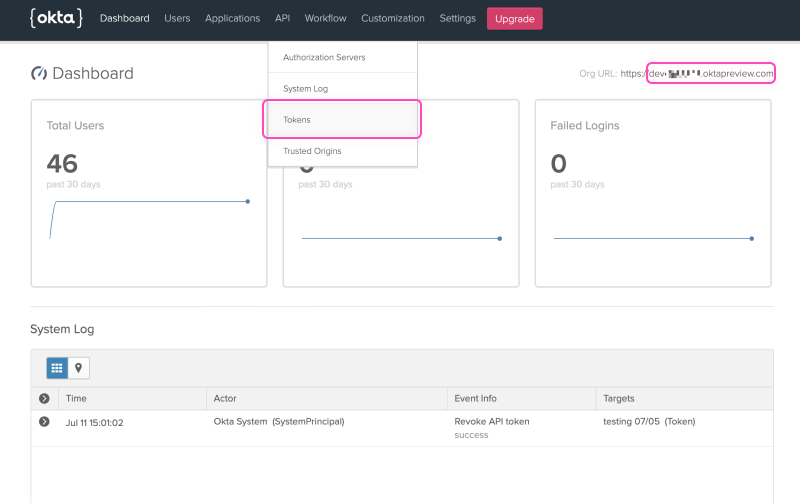Select Trusted Origins menu entry
Screen dimensions: 800x504
point(312,151)
